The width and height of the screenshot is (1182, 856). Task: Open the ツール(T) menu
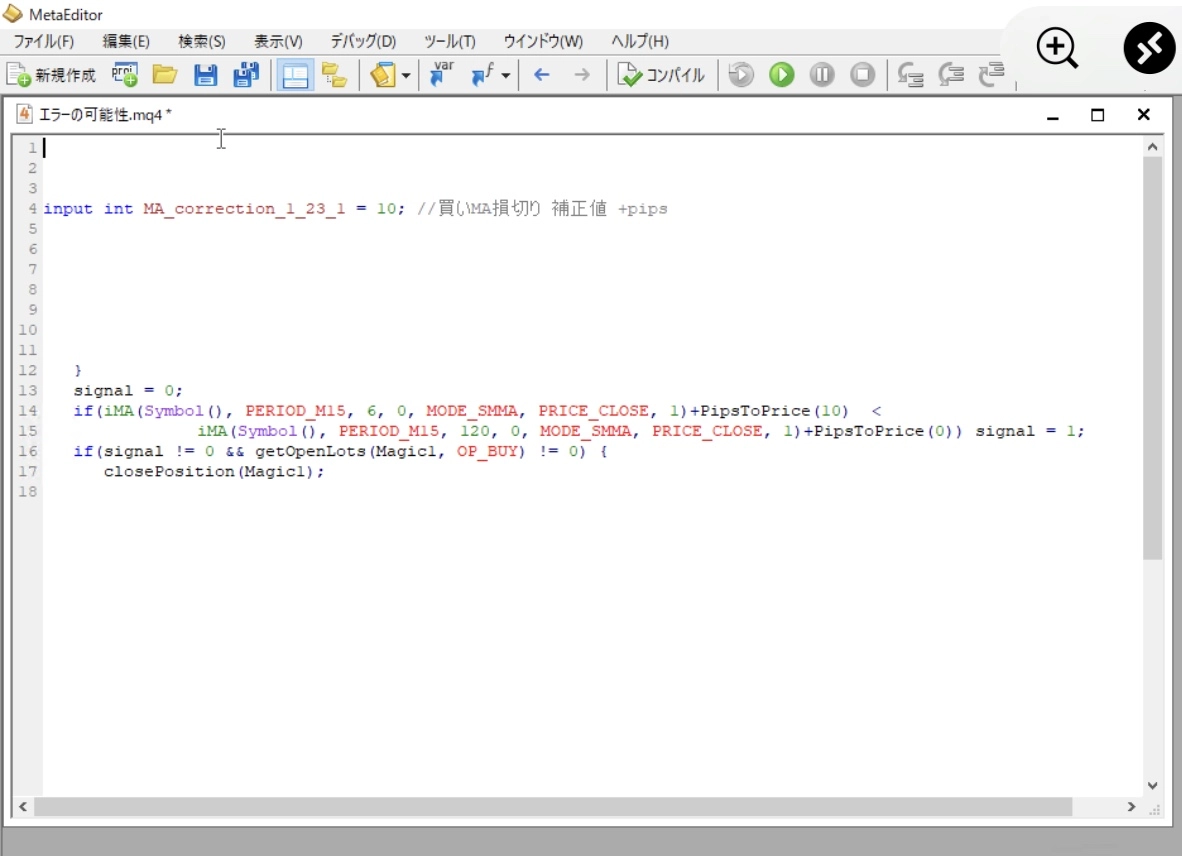tap(449, 41)
